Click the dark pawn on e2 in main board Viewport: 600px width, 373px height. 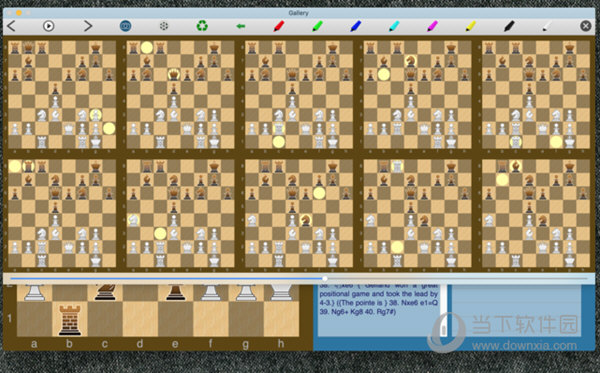[x=175, y=292]
